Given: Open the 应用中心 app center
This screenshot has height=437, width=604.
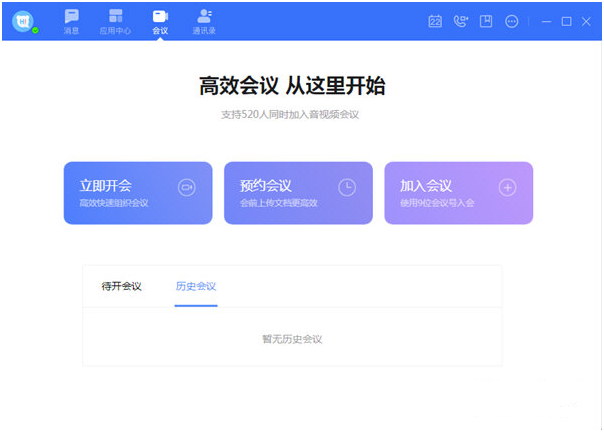Looking at the screenshot, I should click(x=115, y=22).
